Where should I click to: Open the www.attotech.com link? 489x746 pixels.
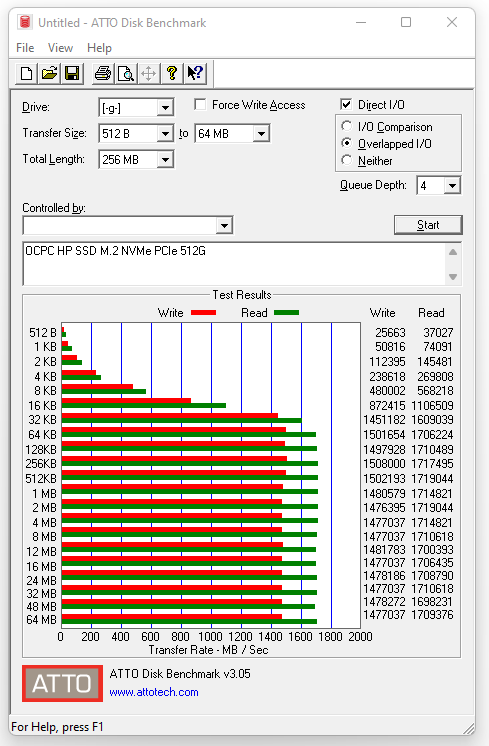pyautogui.click(x=154, y=692)
